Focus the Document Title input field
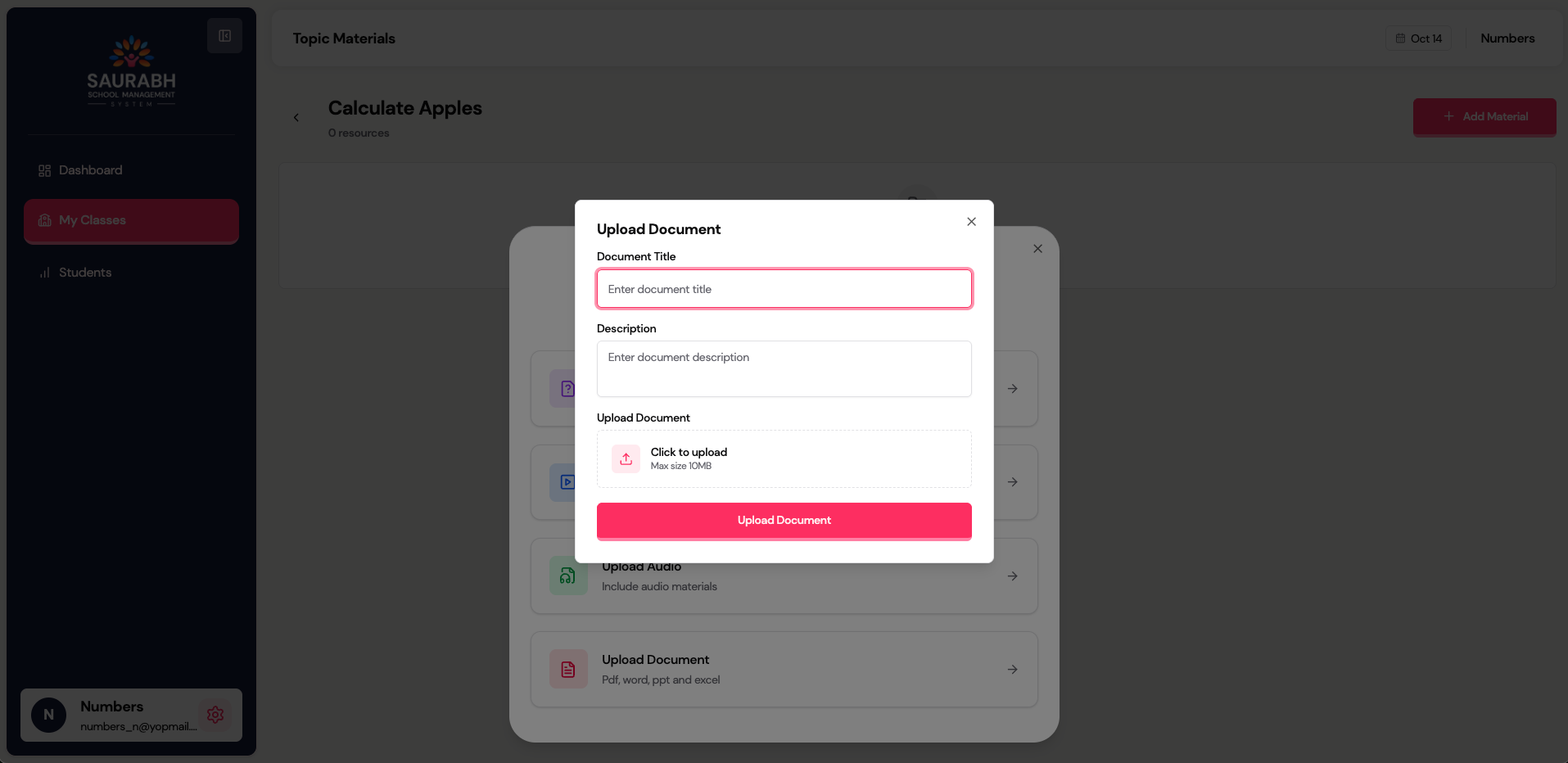This screenshot has height=763, width=1568. pyautogui.click(x=784, y=289)
